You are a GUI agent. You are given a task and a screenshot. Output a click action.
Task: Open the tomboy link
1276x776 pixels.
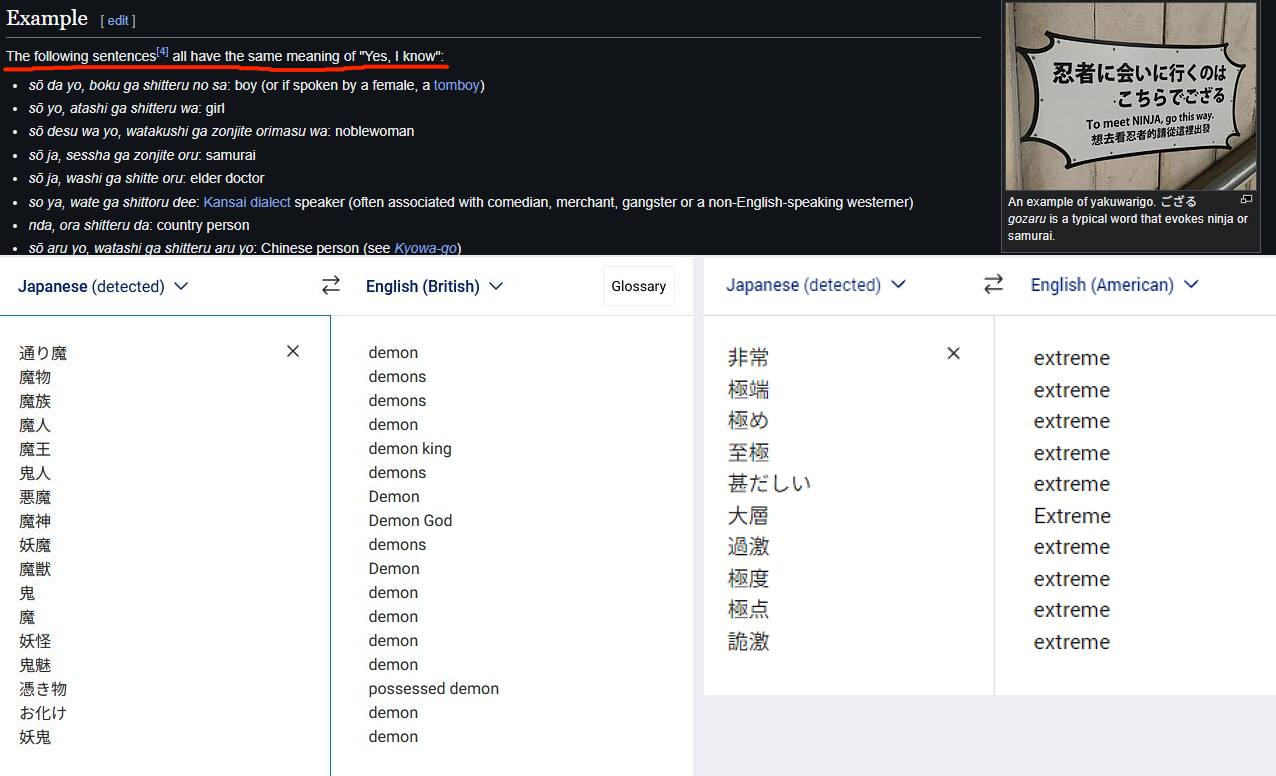point(456,85)
